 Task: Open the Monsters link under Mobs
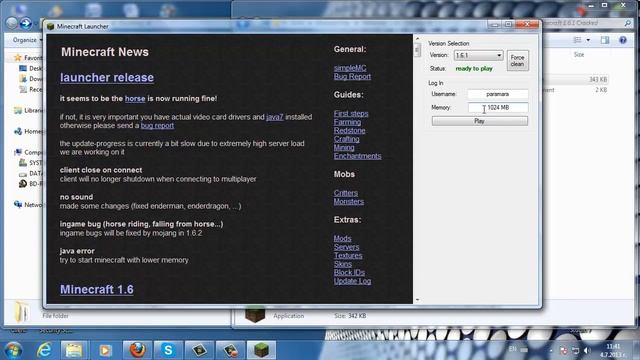pos(349,202)
